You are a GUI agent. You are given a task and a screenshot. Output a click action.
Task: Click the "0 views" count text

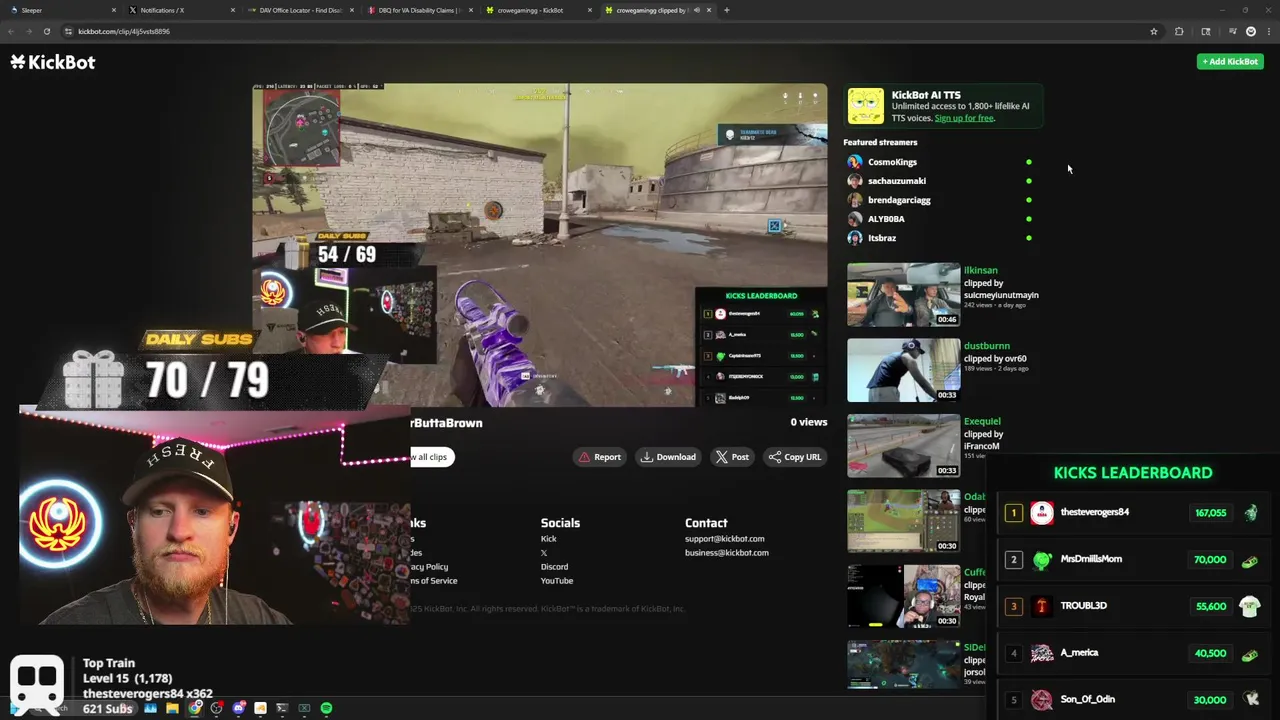tap(809, 422)
